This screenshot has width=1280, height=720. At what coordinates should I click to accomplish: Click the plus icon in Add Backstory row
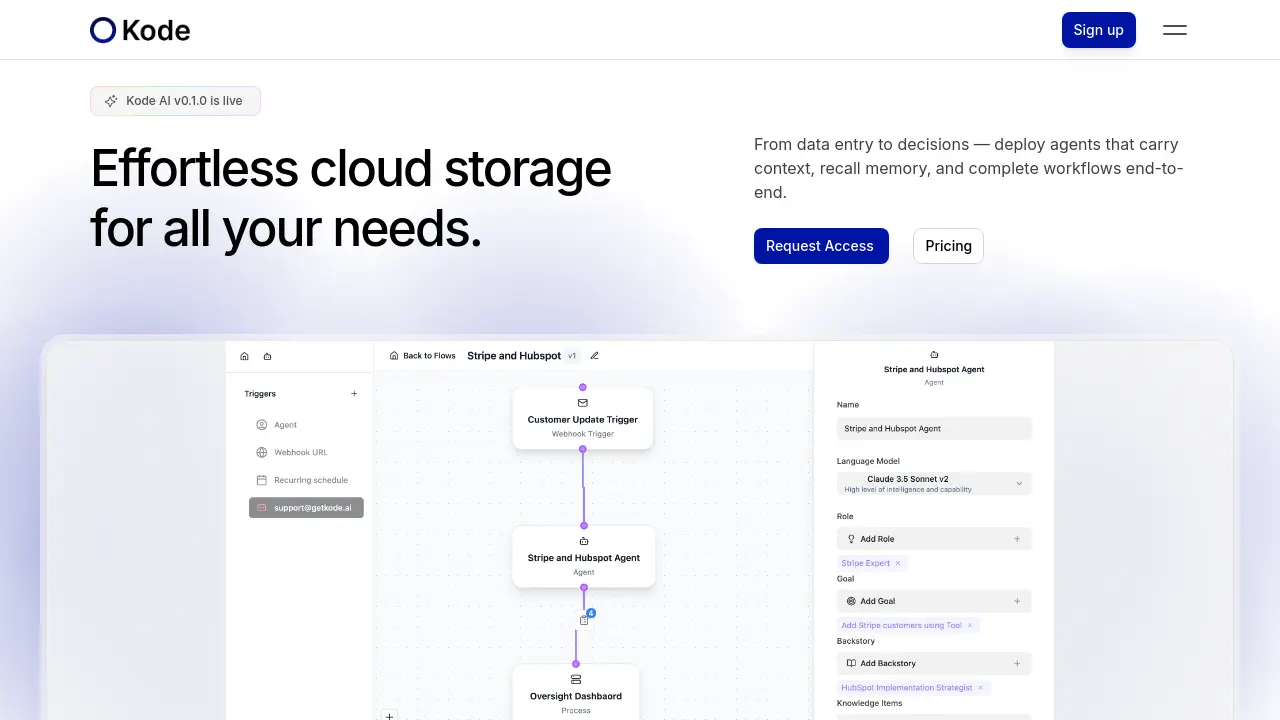1017,663
